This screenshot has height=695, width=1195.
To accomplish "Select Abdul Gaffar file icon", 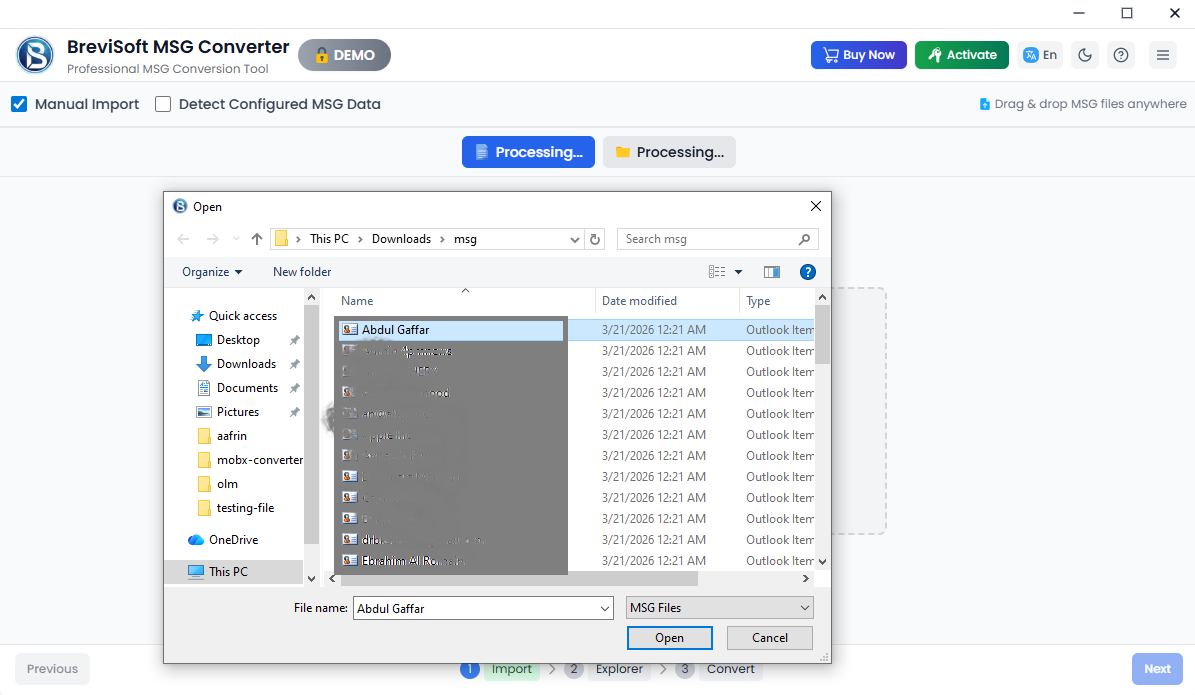I will click(x=350, y=330).
